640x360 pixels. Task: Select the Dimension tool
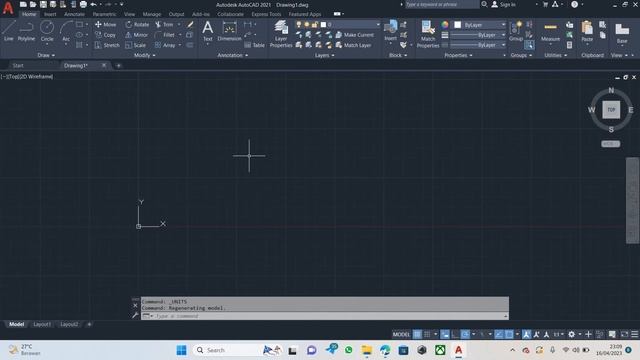[x=229, y=31]
